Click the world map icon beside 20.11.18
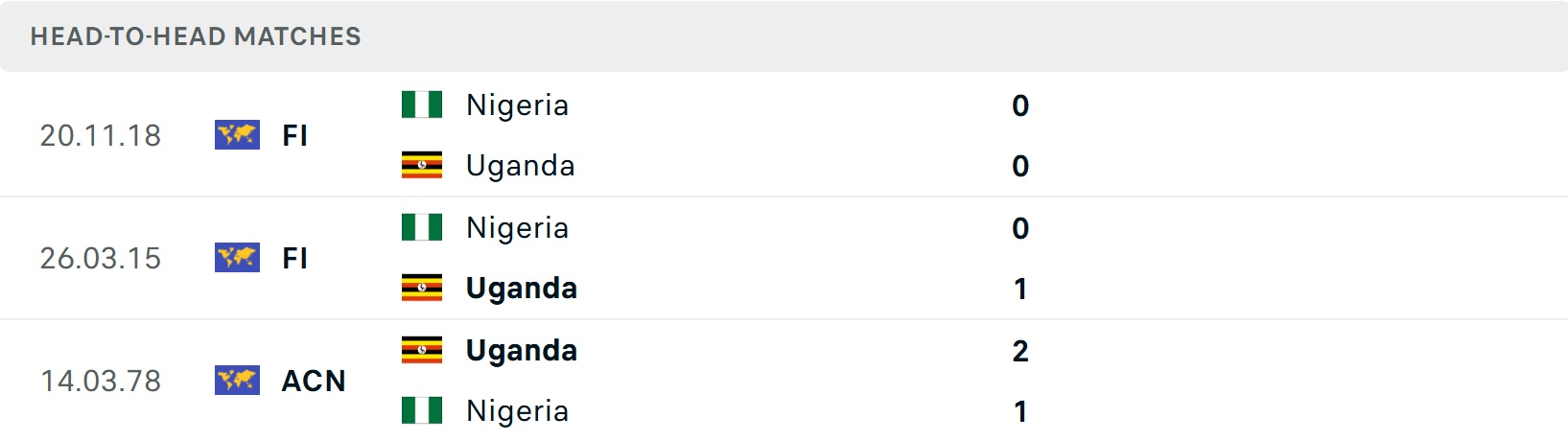Image resolution: width=1568 pixels, height=441 pixels. coord(237,135)
